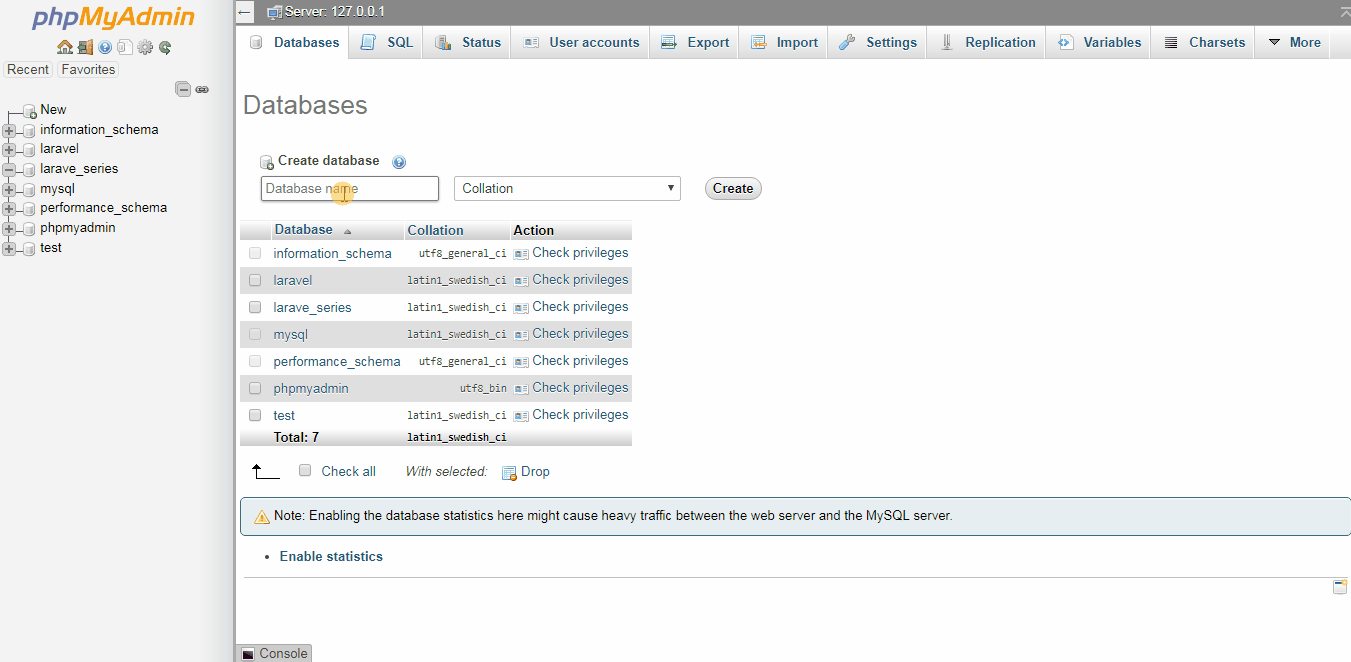Open the User accounts tab

tap(581, 42)
